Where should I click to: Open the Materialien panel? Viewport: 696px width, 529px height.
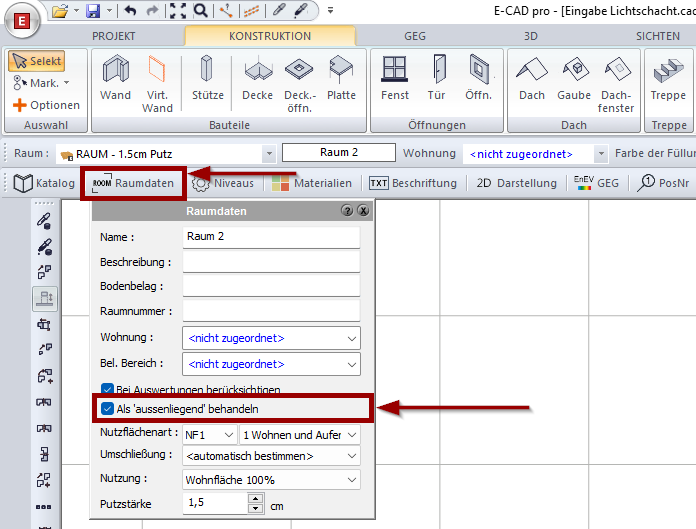[311, 184]
